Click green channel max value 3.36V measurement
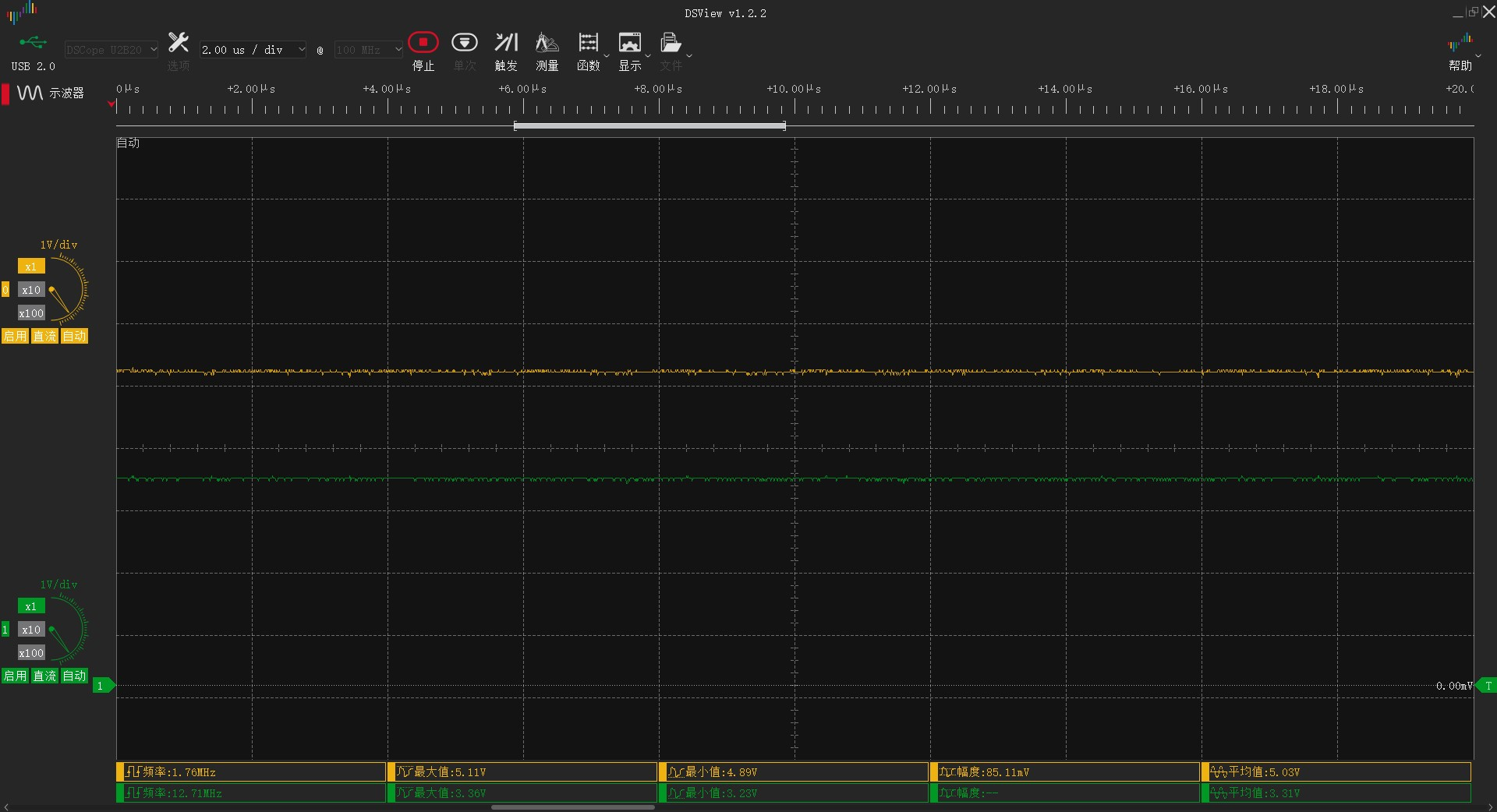The height and width of the screenshot is (812, 1497). click(x=522, y=793)
